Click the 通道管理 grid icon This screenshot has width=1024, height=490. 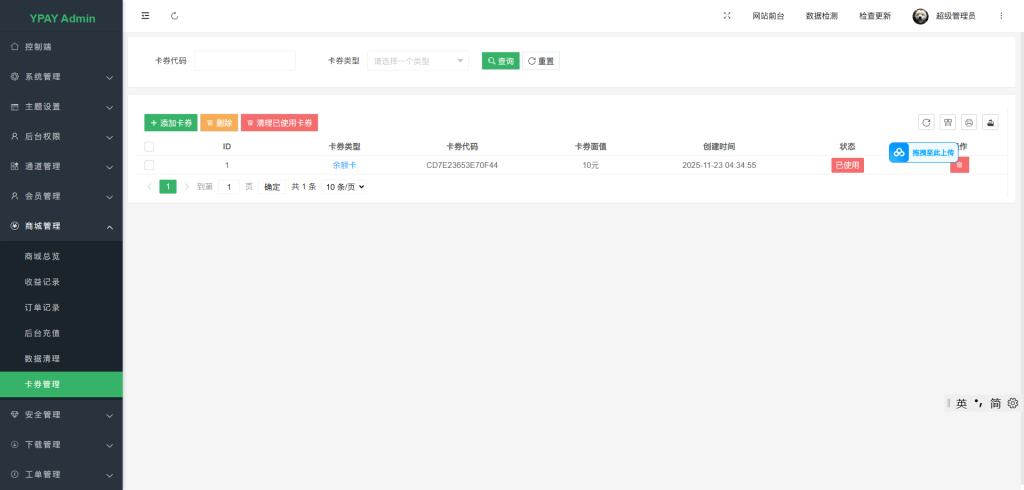15,167
